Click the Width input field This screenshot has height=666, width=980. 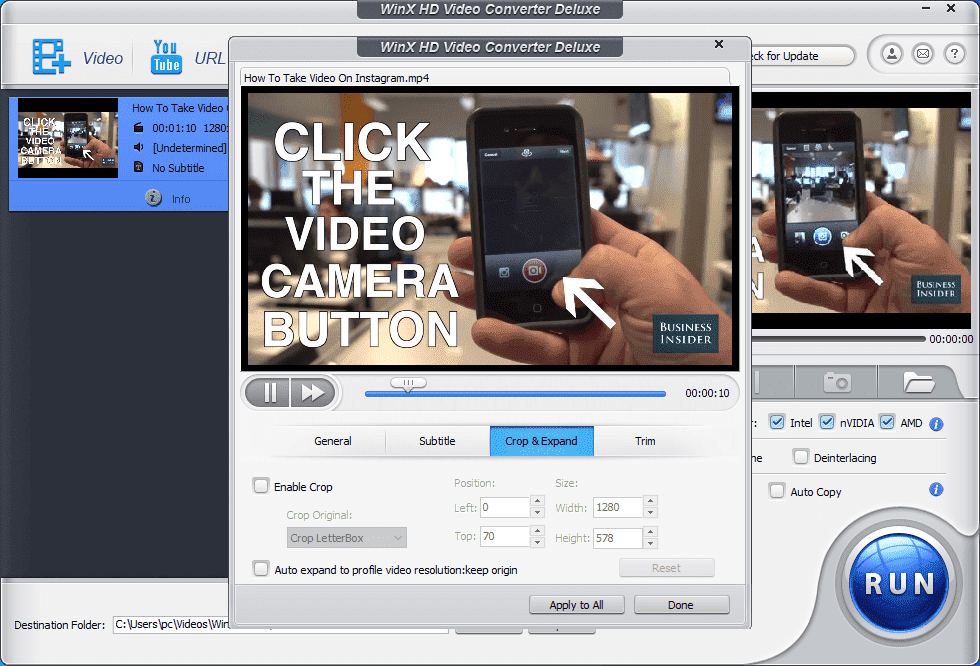coord(618,507)
